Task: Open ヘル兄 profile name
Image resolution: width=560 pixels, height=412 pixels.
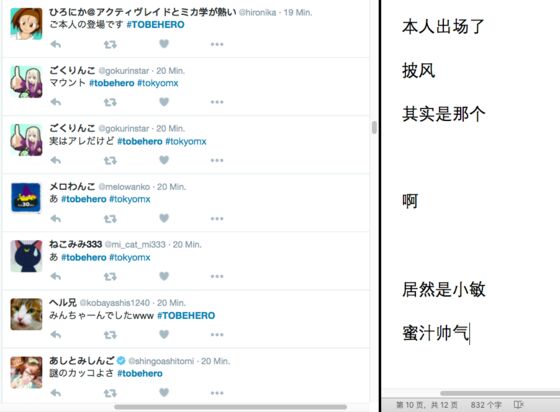Action: 63,303
